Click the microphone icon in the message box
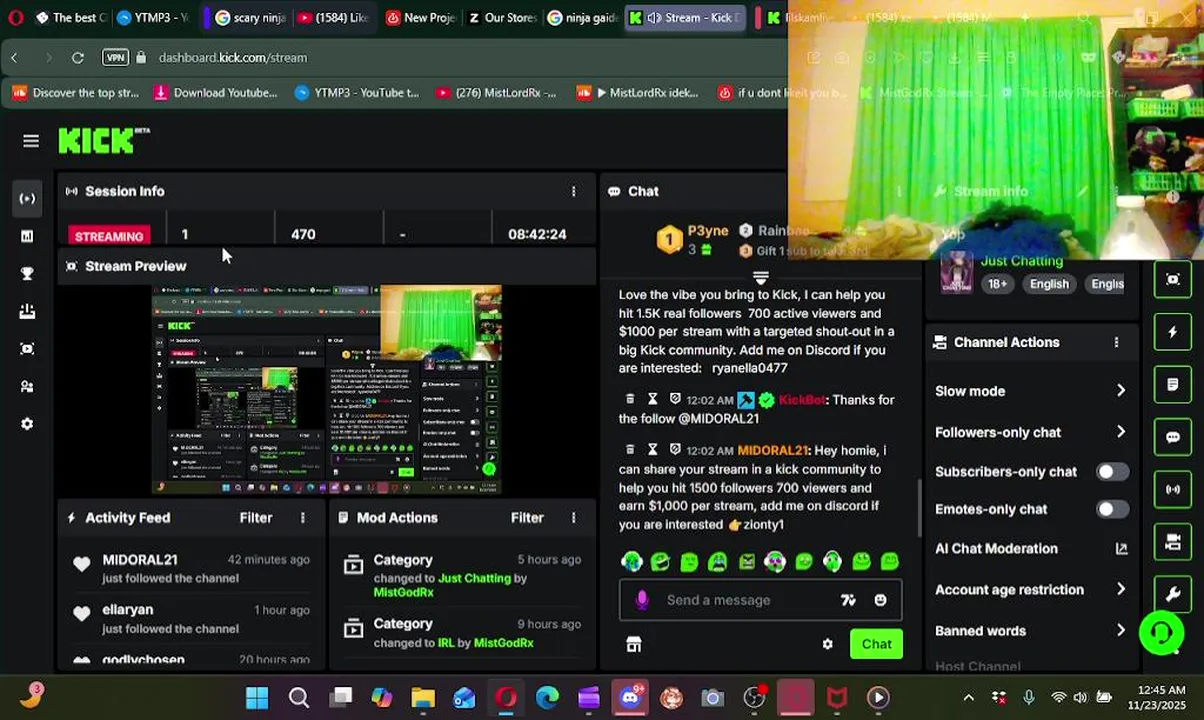The width and height of the screenshot is (1204, 720). (x=642, y=600)
